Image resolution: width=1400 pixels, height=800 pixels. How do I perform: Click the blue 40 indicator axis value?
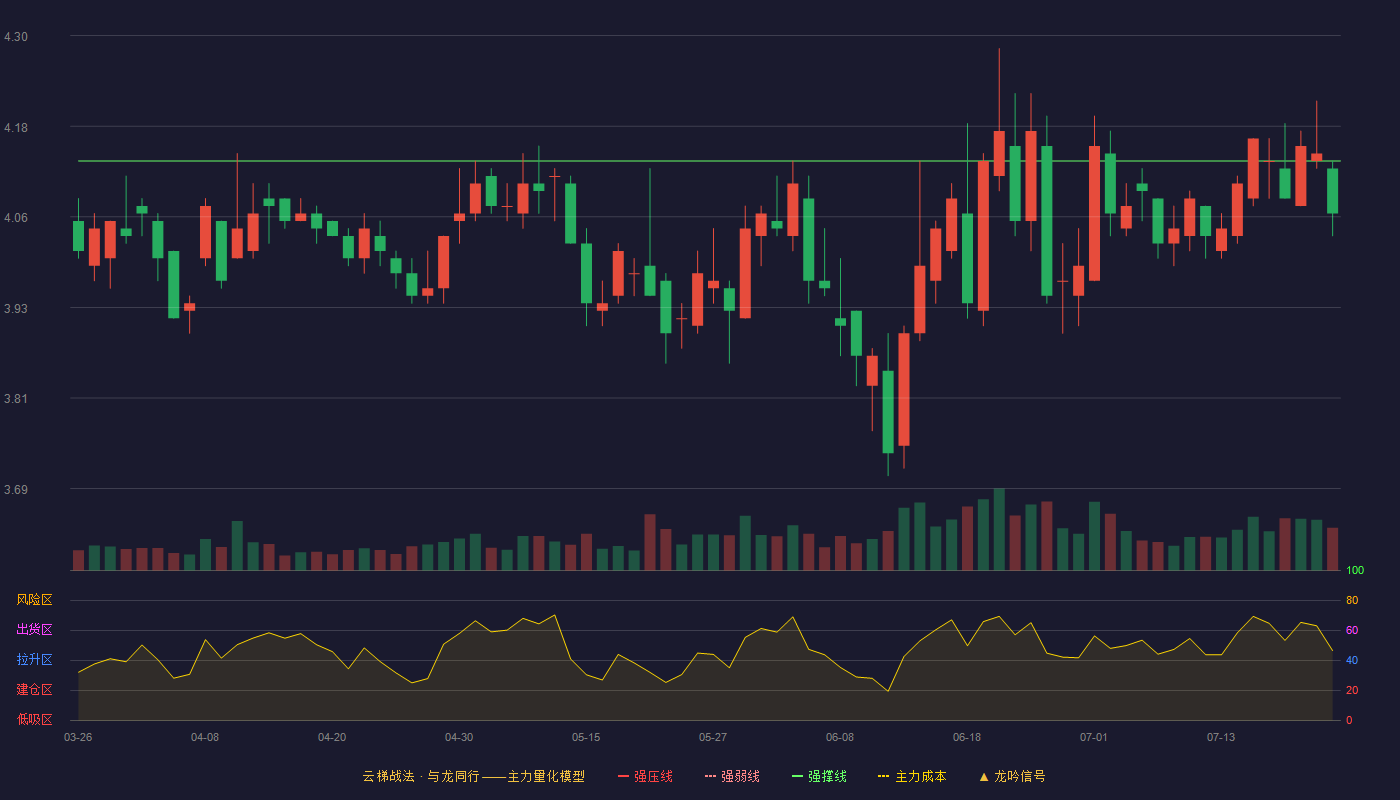1352,660
